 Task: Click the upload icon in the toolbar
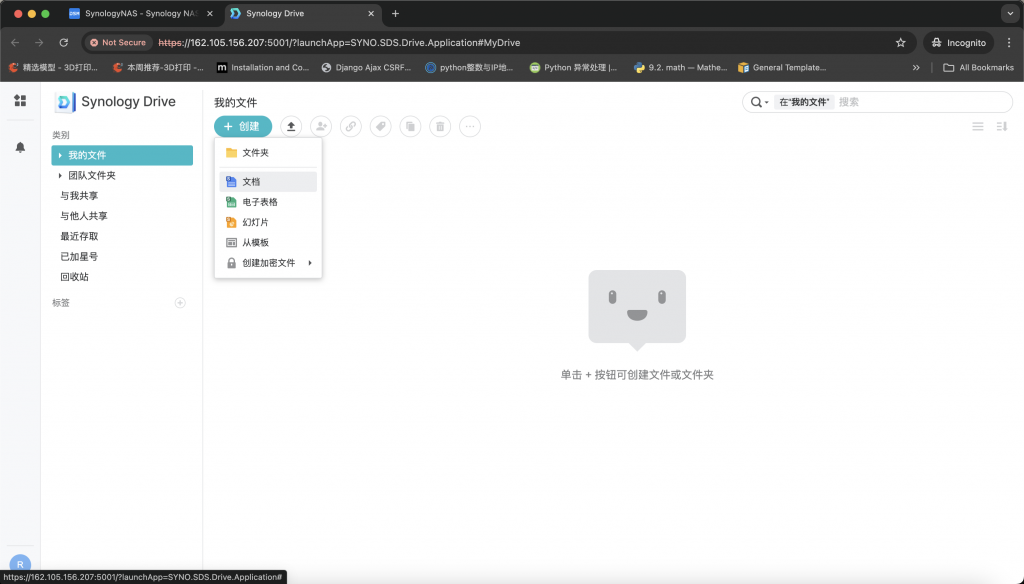tap(291, 126)
